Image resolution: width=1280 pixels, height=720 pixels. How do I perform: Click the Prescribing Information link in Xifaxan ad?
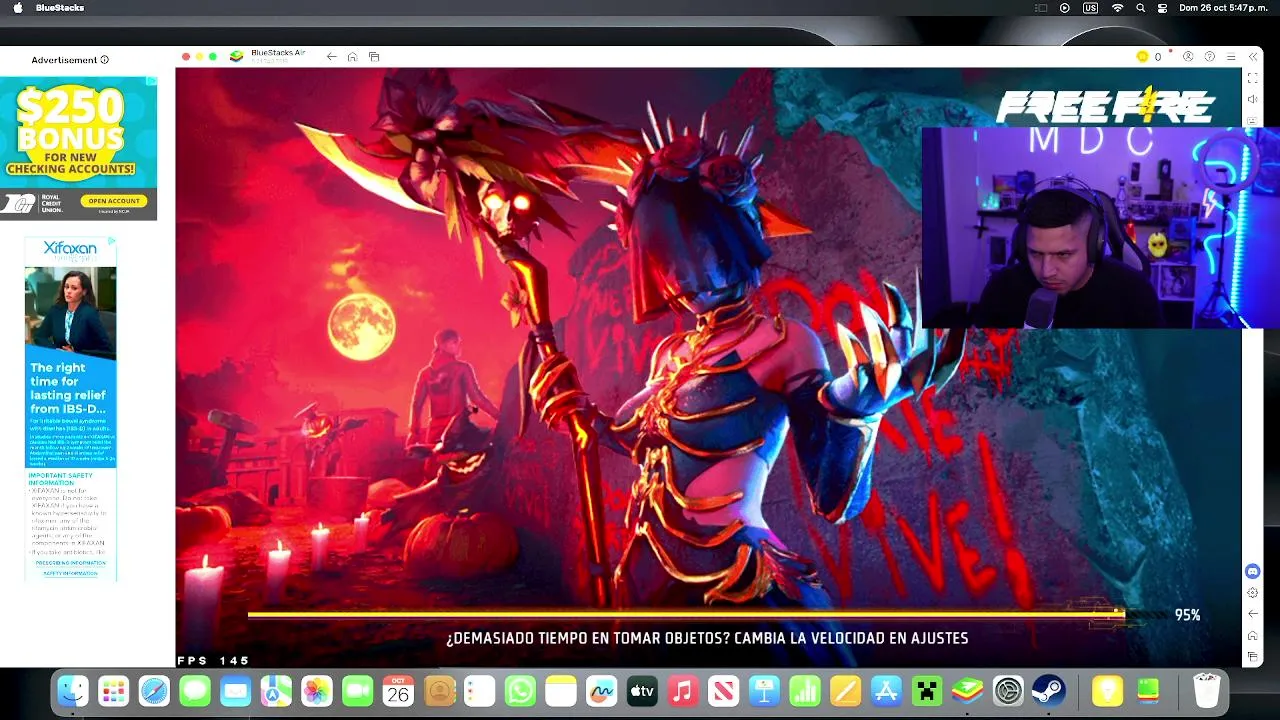[x=70, y=563]
